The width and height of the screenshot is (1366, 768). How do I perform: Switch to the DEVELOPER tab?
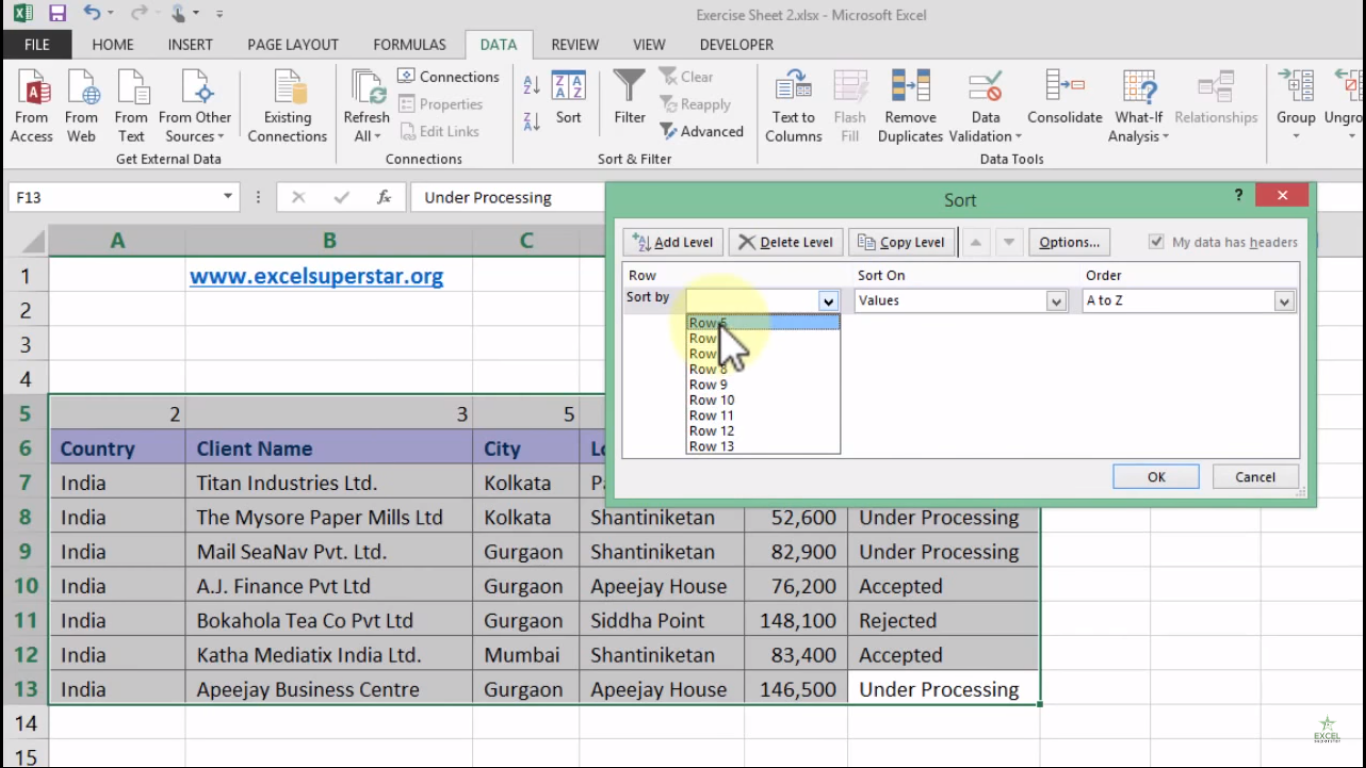pos(737,44)
